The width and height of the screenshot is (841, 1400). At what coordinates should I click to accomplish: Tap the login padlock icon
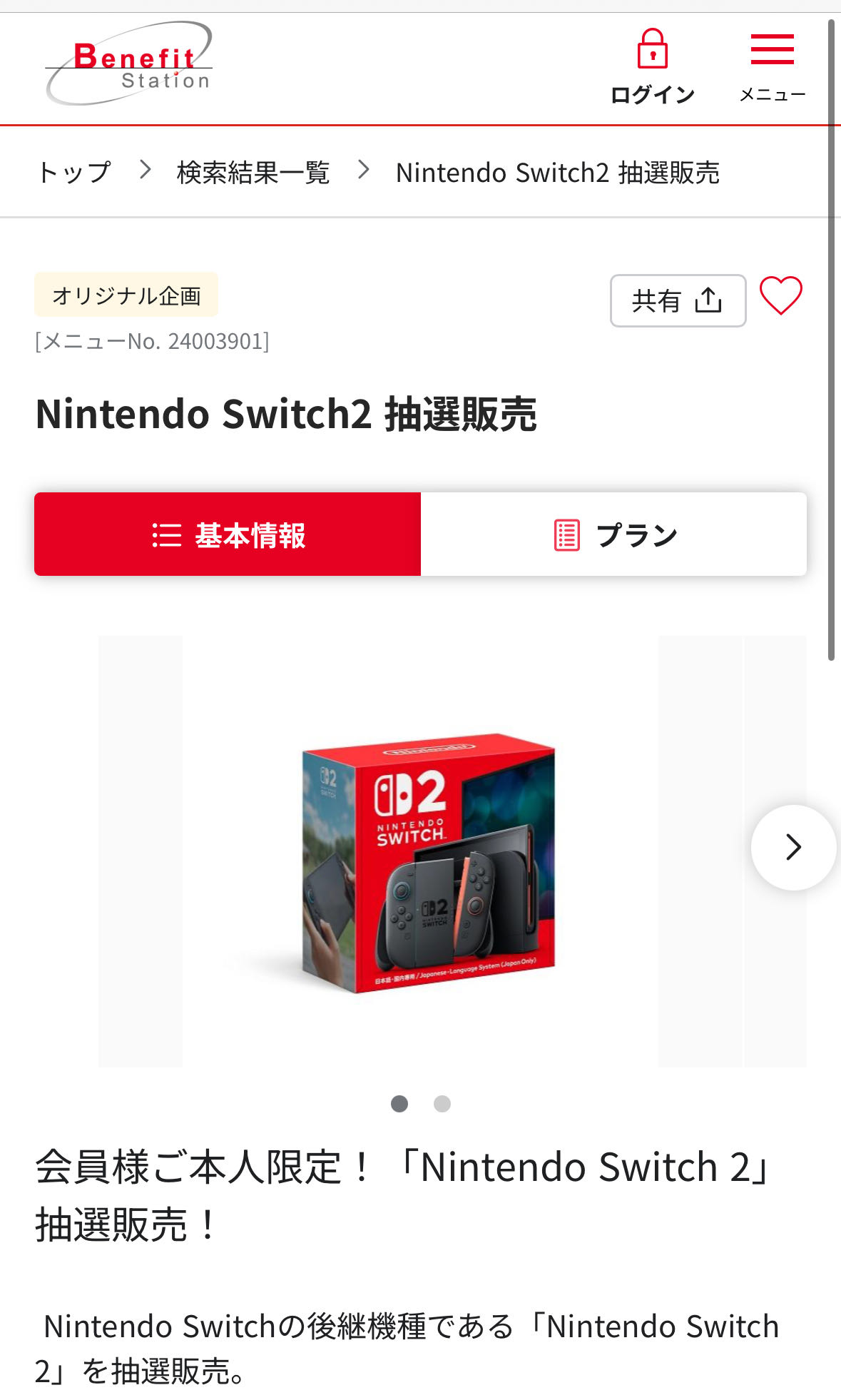[652, 49]
